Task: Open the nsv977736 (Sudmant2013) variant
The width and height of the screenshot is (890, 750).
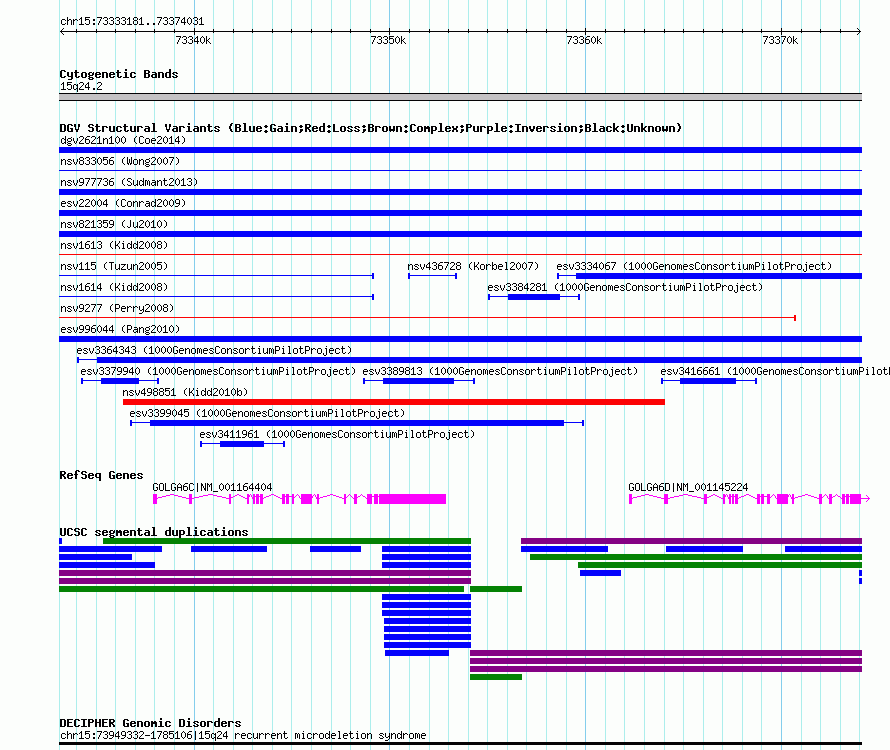Action: (129, 182)
